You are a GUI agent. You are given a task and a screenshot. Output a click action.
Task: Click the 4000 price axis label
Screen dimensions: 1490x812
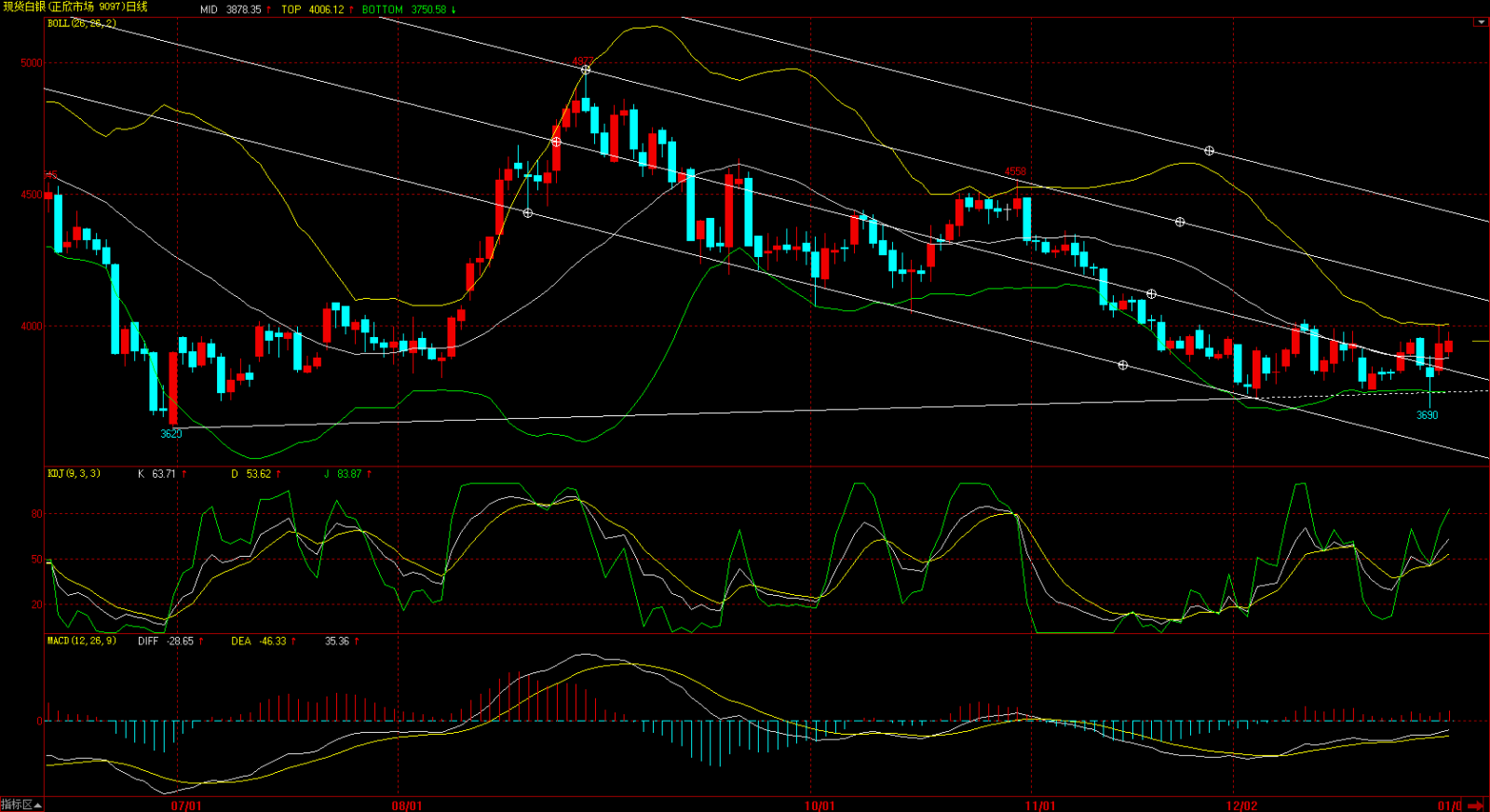click(32, 326)
